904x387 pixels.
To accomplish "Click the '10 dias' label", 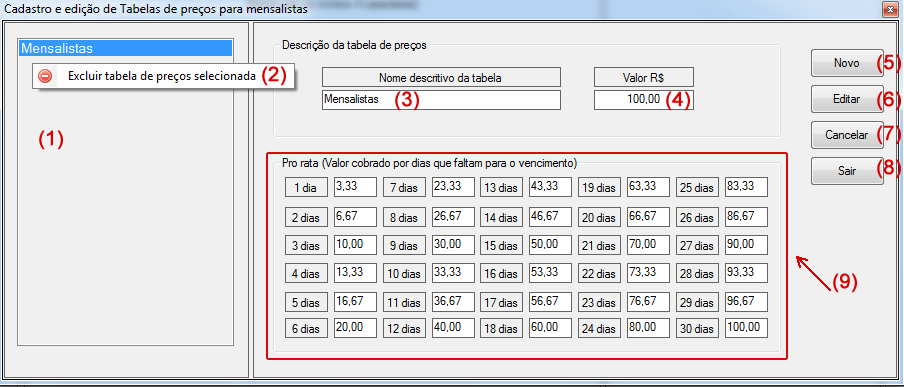I will [x=404, y=274].
